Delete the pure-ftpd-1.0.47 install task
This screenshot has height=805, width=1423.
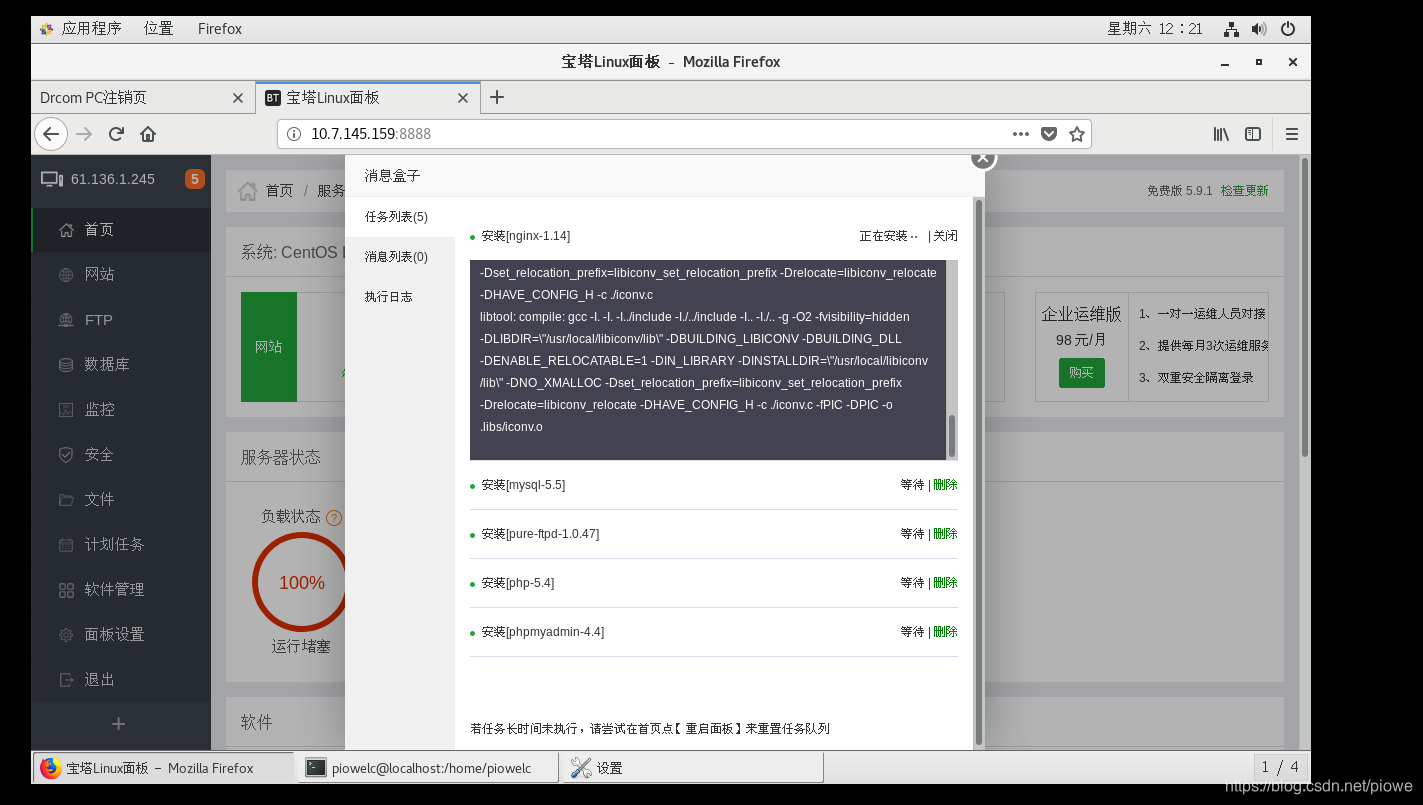(945, 534)
